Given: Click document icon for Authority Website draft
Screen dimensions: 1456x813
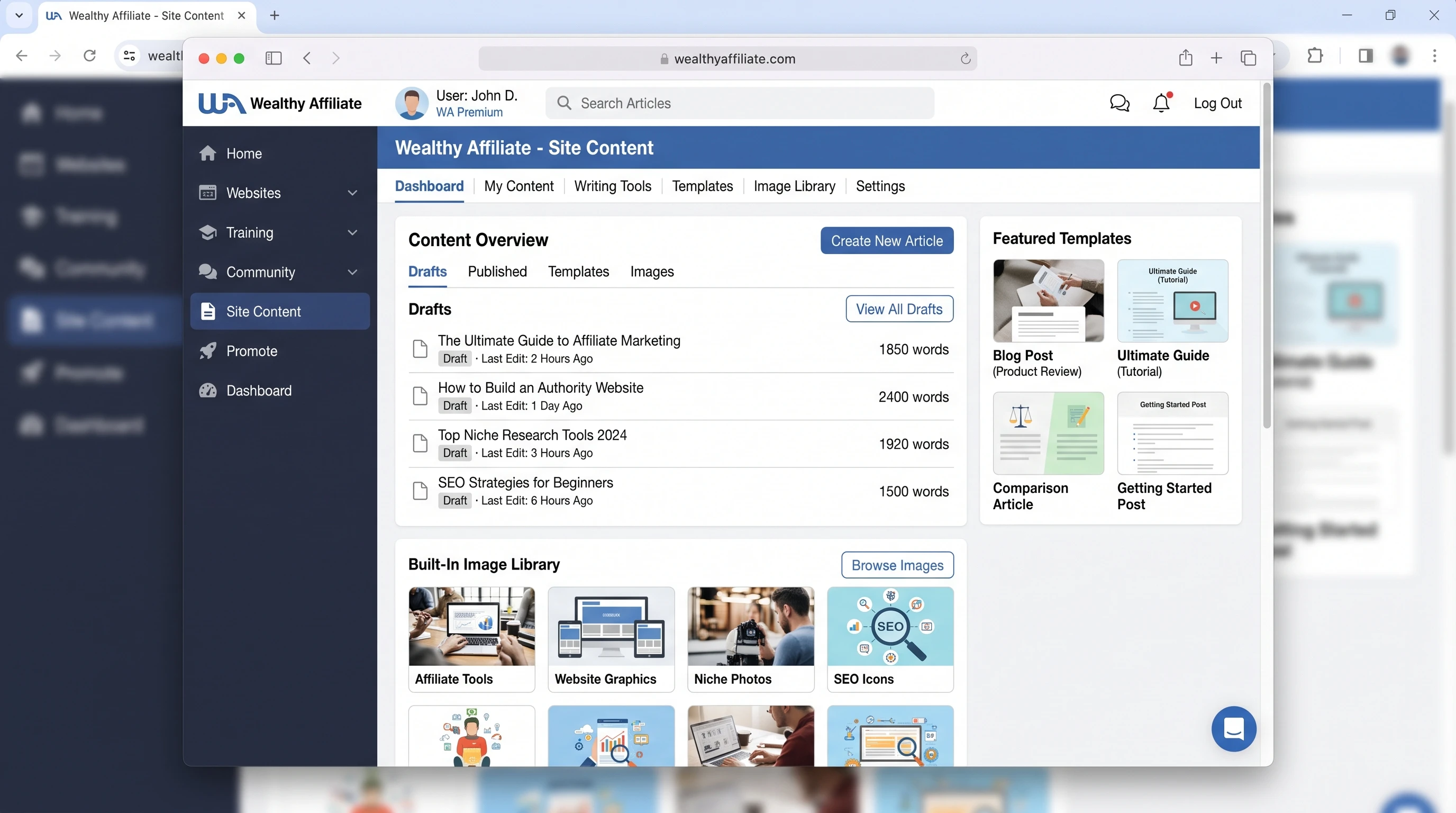Looking at the screenshot, I should [x=420, y=396].
